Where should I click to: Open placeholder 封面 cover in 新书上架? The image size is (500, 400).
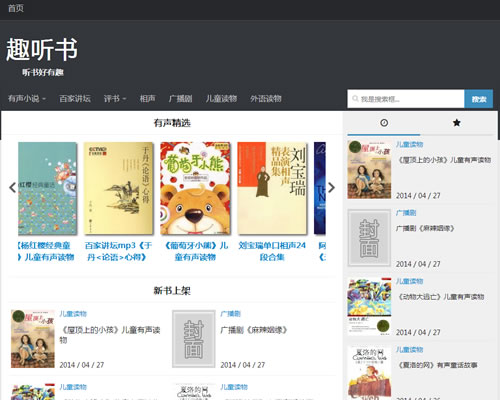pyautogui.click(x=194, y=339)
